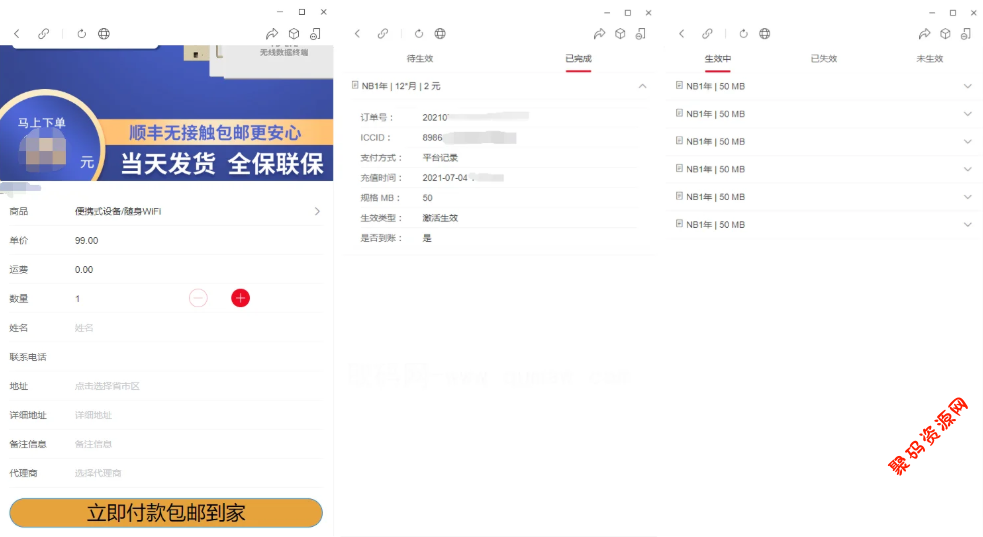Switch to the 待生效 tab
The image size is (983, 537).
pyautogui.click(x=420, y=59)
